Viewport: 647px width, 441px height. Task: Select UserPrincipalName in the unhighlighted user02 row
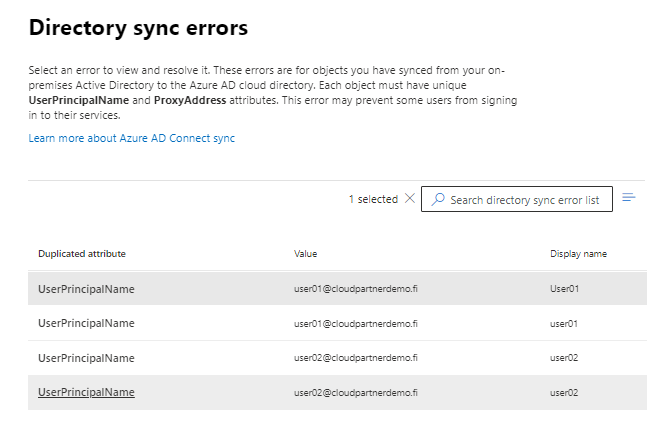pos(86,357)
